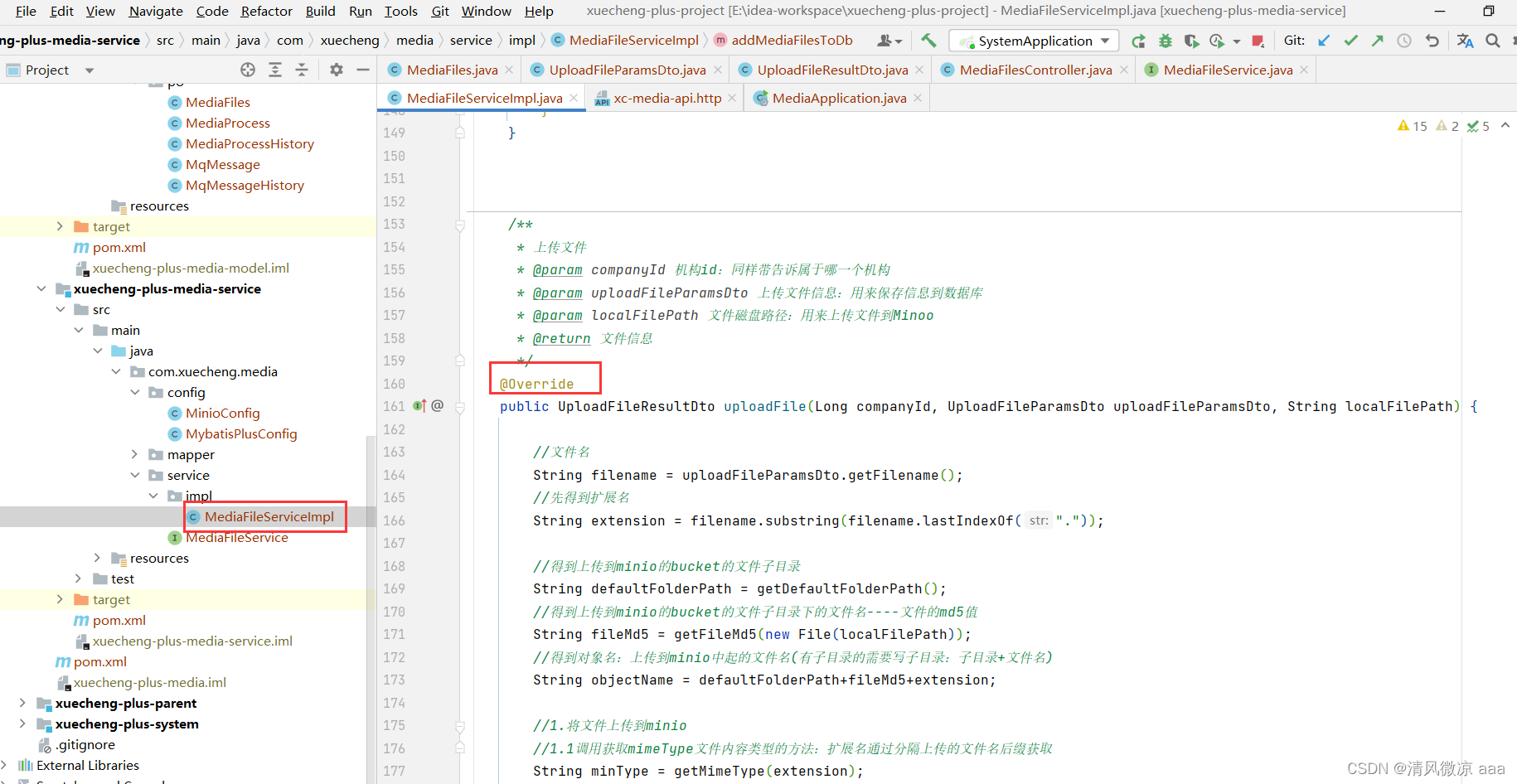This screenshot has width=1517, height=784.
Task: Switch to MediaFileService.java tab
Action: 1228,70
